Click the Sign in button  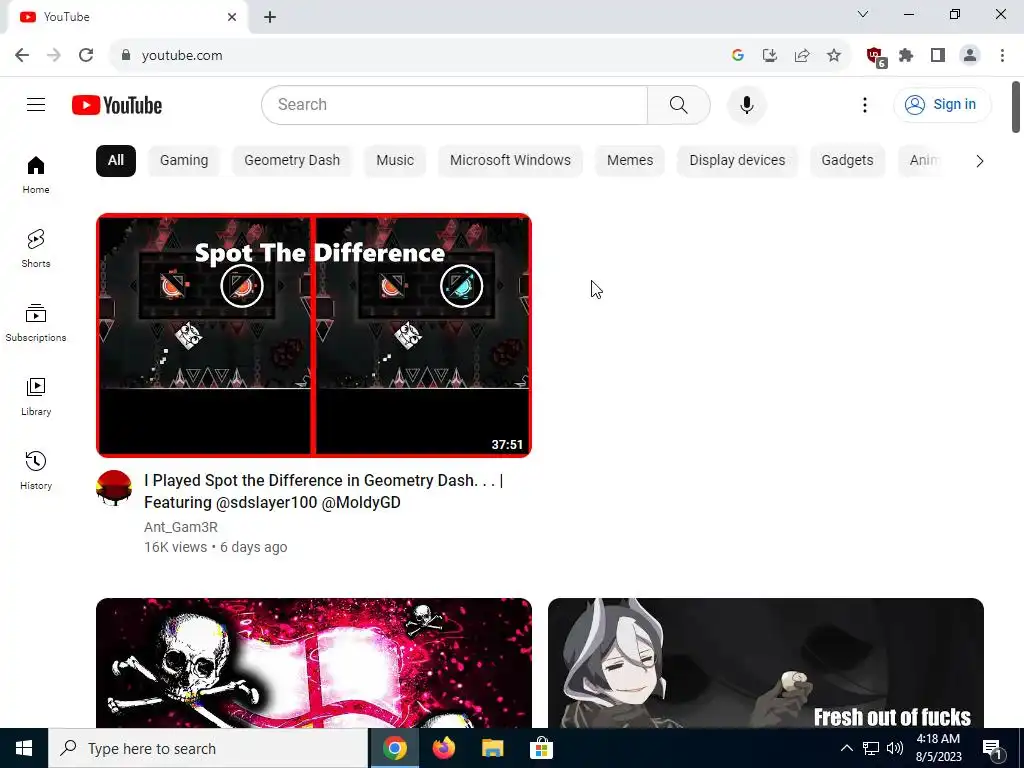click(942, 104)
